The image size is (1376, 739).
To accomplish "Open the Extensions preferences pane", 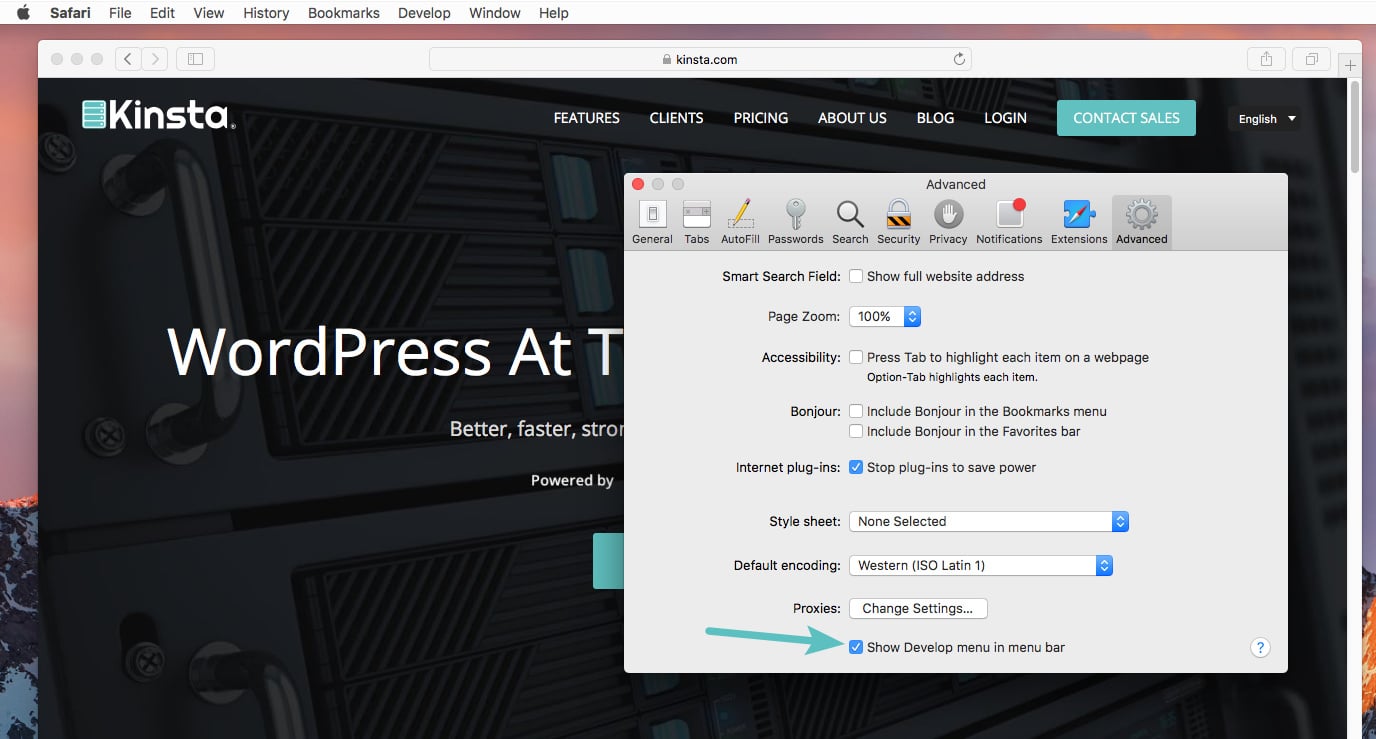I will (1079, 222).
